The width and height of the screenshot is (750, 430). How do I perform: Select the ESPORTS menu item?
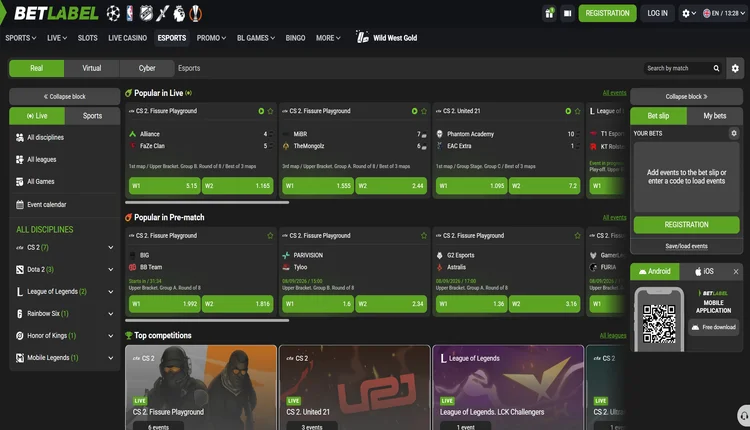[172, 38]
